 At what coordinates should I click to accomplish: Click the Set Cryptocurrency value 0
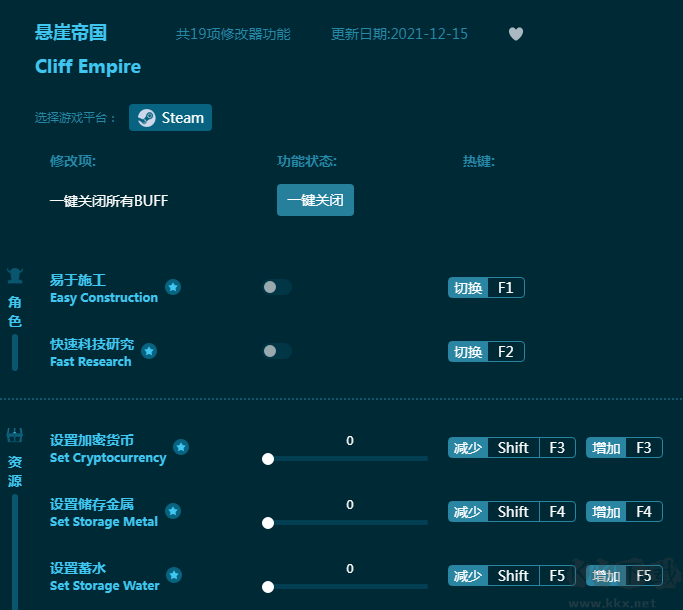pos(350,441)
